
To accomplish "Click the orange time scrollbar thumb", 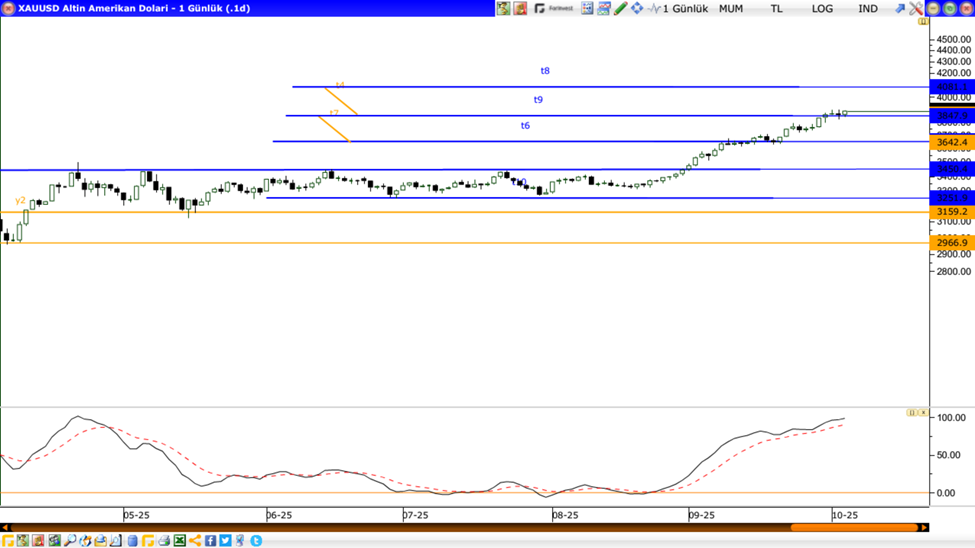I will point(854,527).
